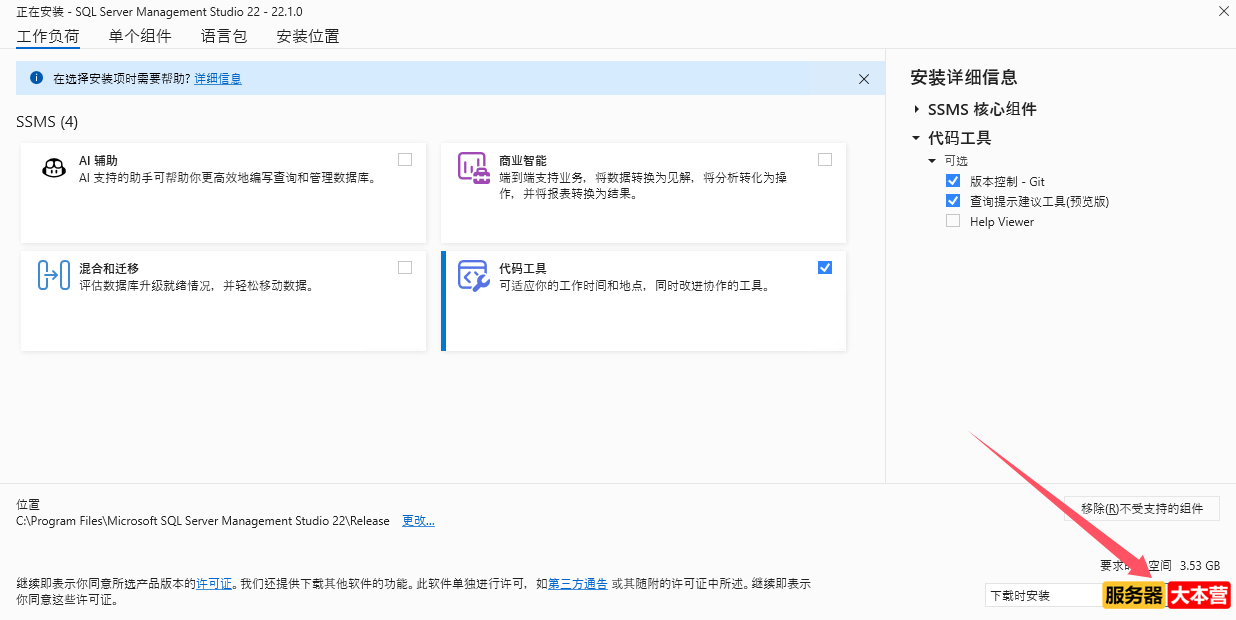Screen dimensions: 1236x620
Task: Click the 混合和迁移 migration icon
Action: point(51,274)
